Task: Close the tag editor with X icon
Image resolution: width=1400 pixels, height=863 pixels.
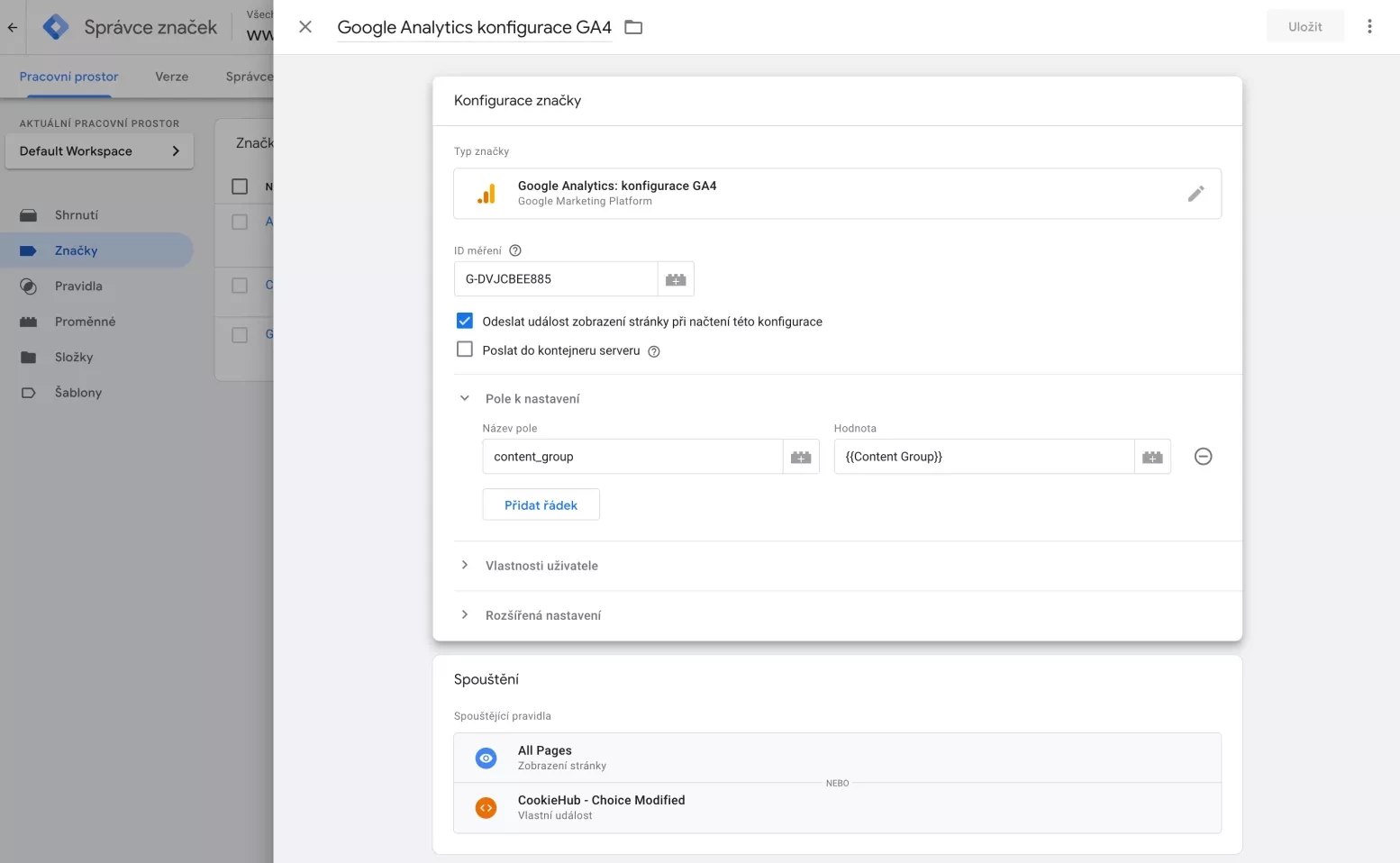Action: tap(305, 27)
